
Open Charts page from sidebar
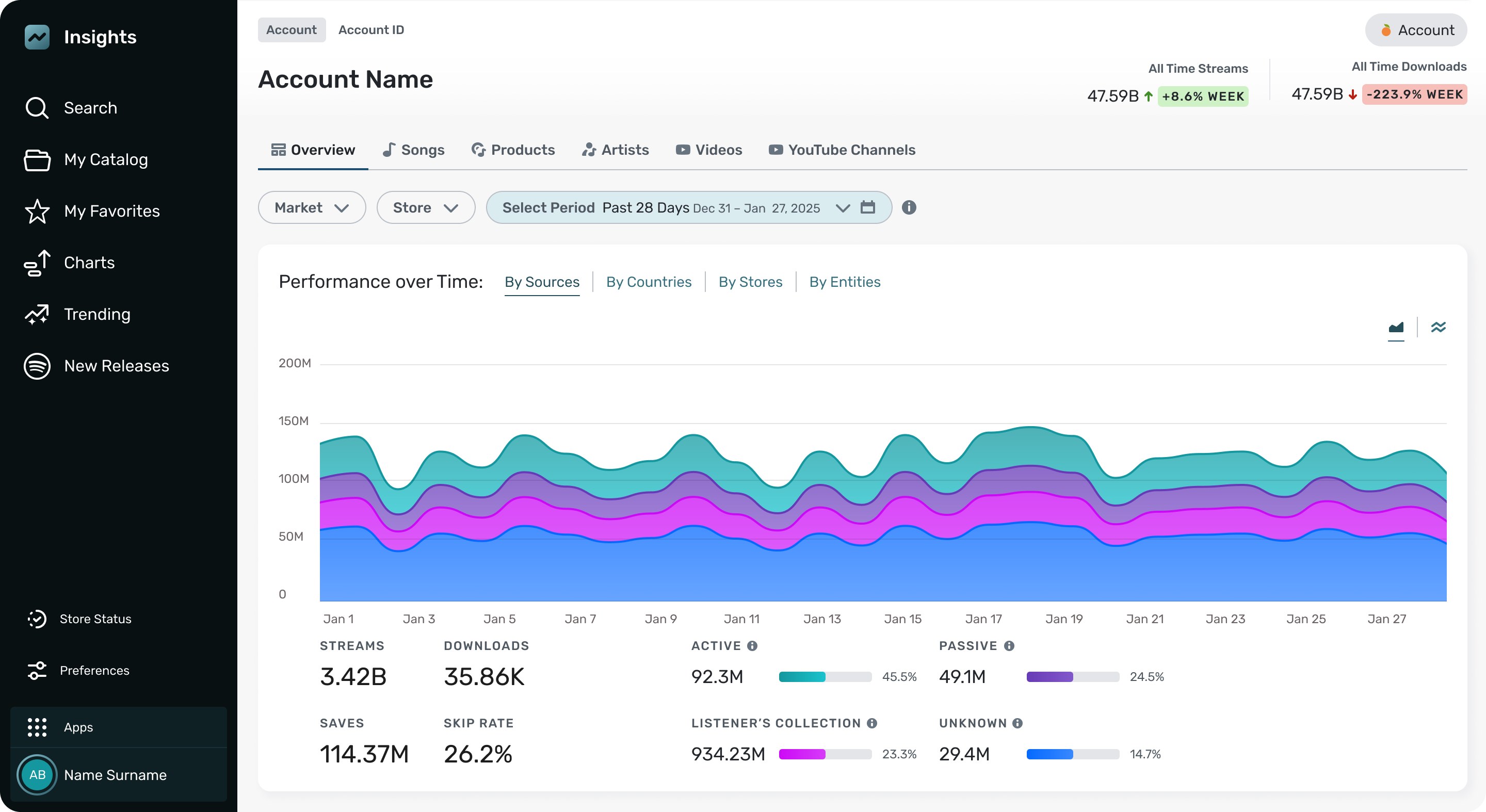pyautogui.click(x=89, y=263)
